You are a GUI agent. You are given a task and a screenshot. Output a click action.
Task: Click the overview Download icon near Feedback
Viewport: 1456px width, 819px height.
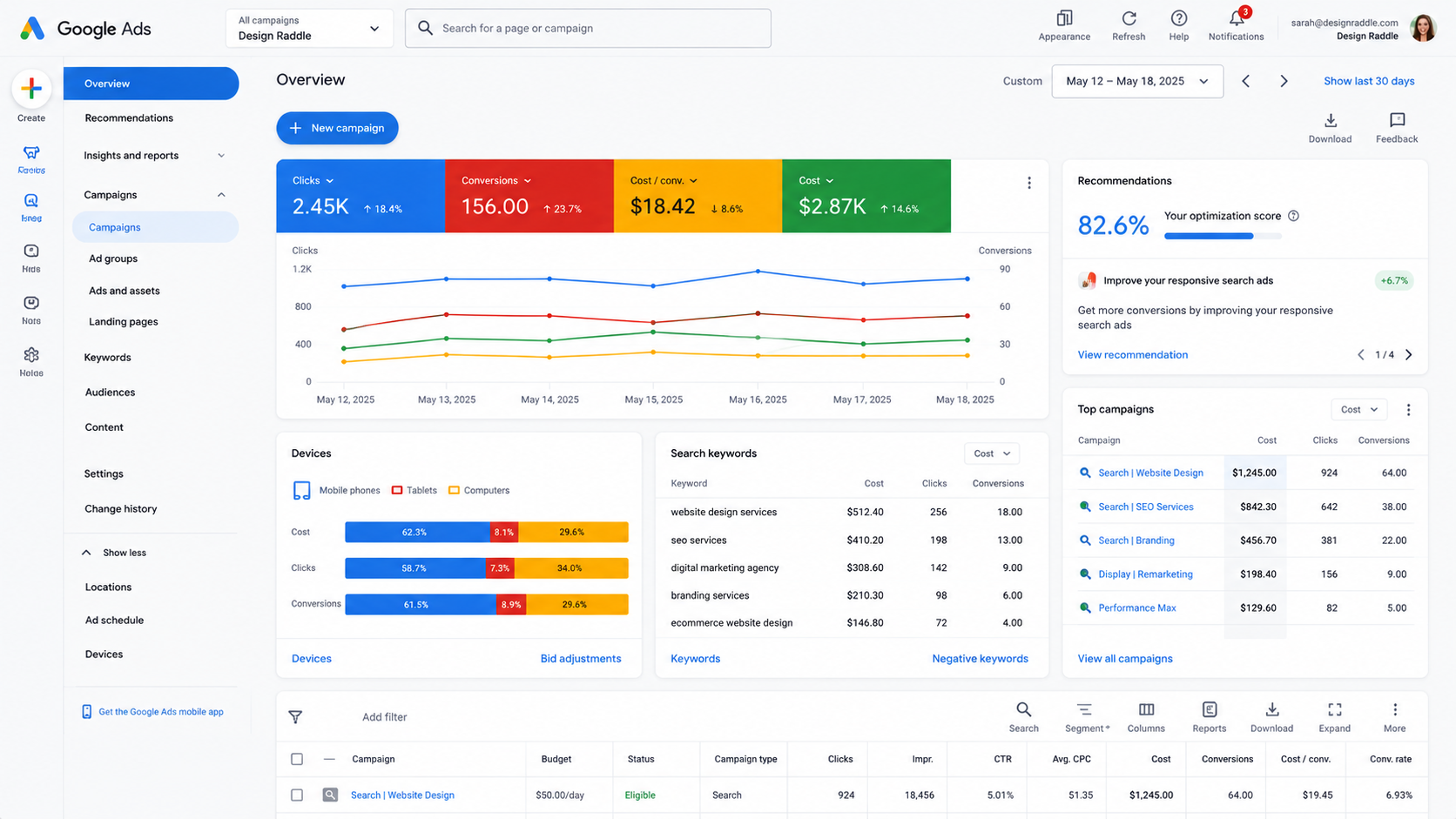click(1330, 120)
